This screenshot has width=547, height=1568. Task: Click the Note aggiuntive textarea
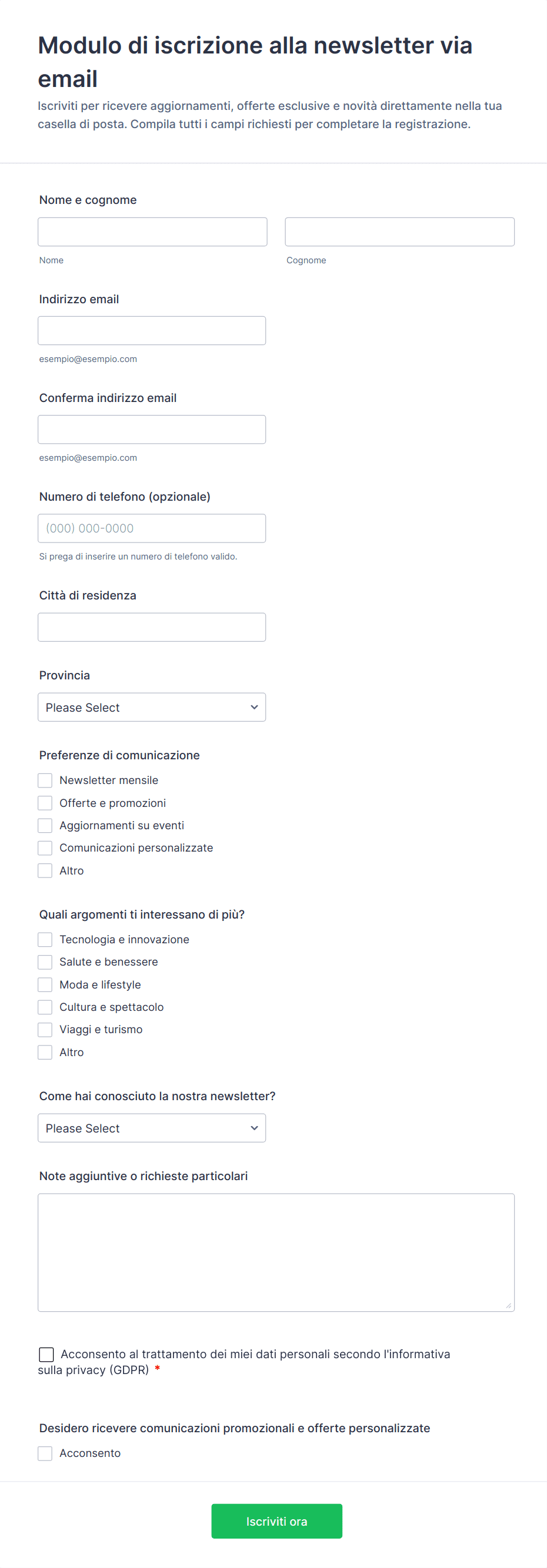[276, 1252]
